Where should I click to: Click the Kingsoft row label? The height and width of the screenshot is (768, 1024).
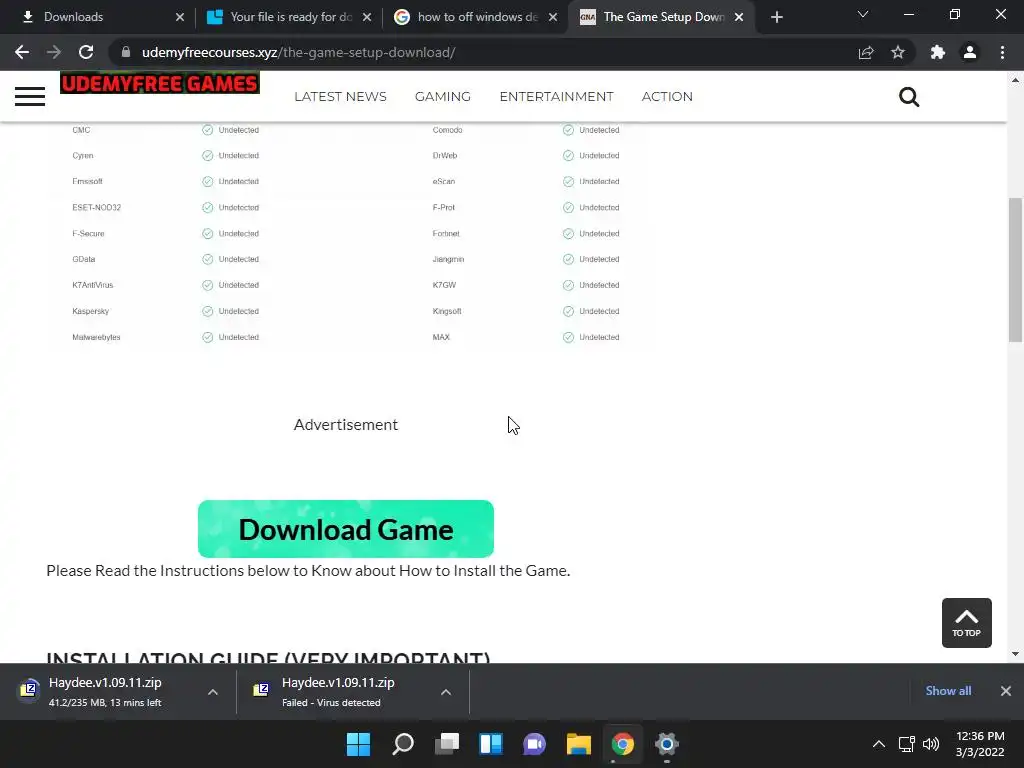click(447, 311)
